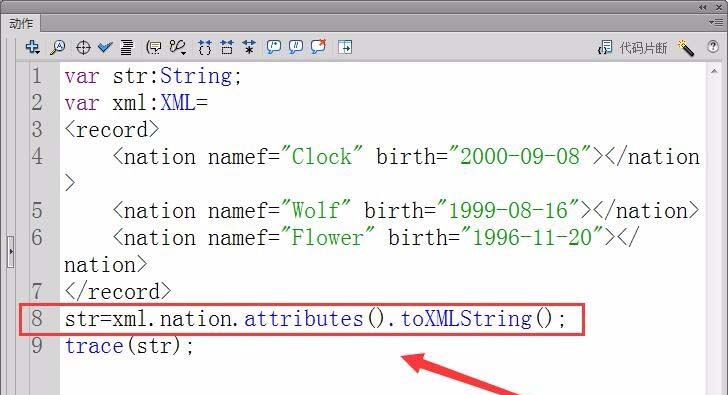Click line 2 'var xml:XML='
This screenshot has height=395, width=728.
136,103
